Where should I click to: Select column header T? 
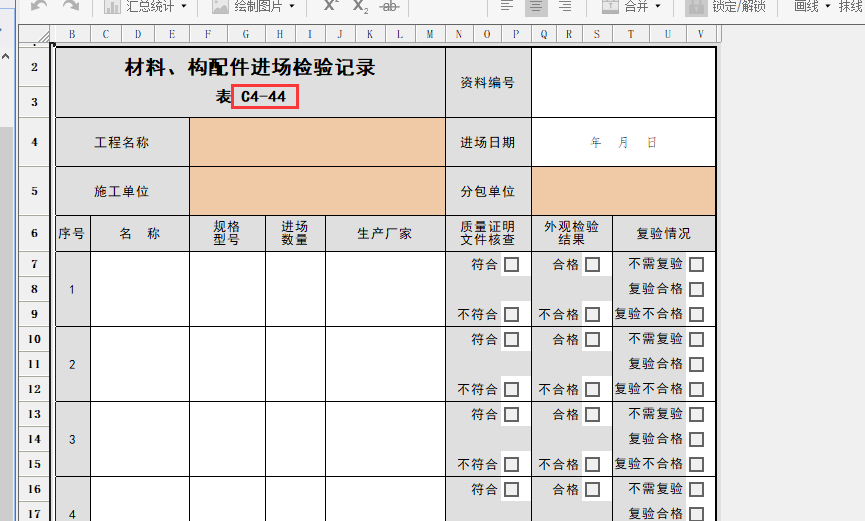(x=631, y=34)
